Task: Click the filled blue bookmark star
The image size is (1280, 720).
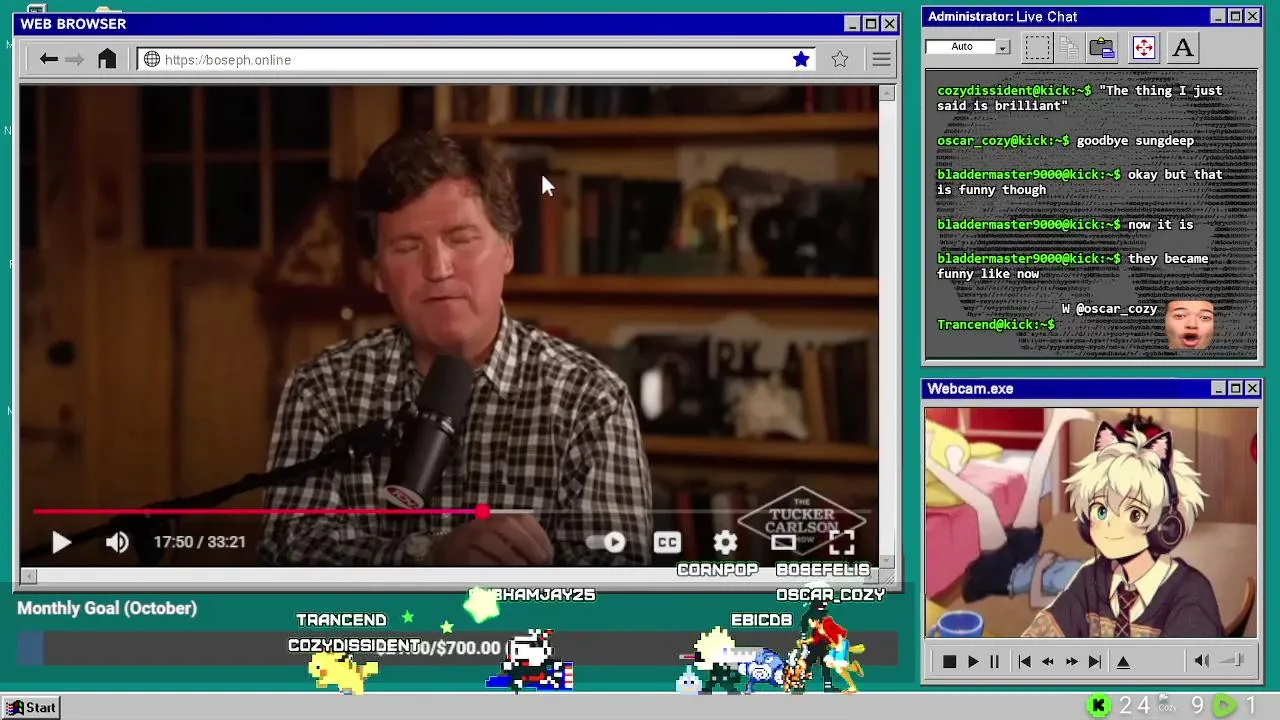Action: pos(801,59)
